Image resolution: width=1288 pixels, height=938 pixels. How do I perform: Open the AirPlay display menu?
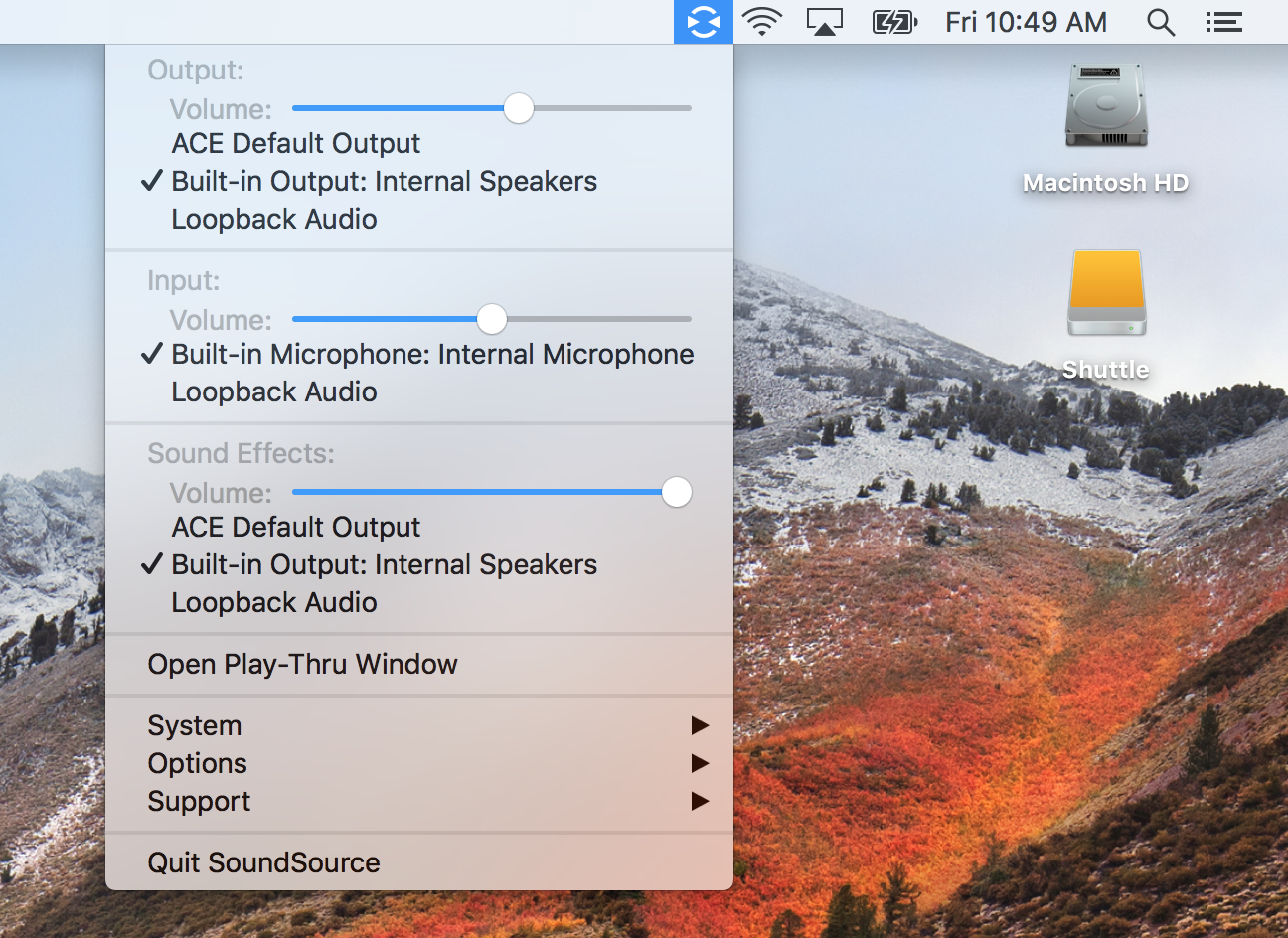(824, 22)
